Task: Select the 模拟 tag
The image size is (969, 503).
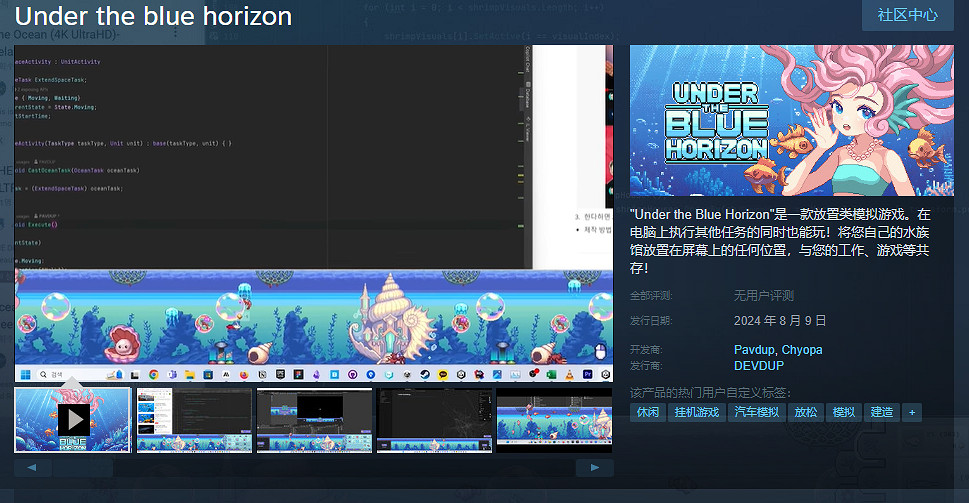Action: (844, 412)
